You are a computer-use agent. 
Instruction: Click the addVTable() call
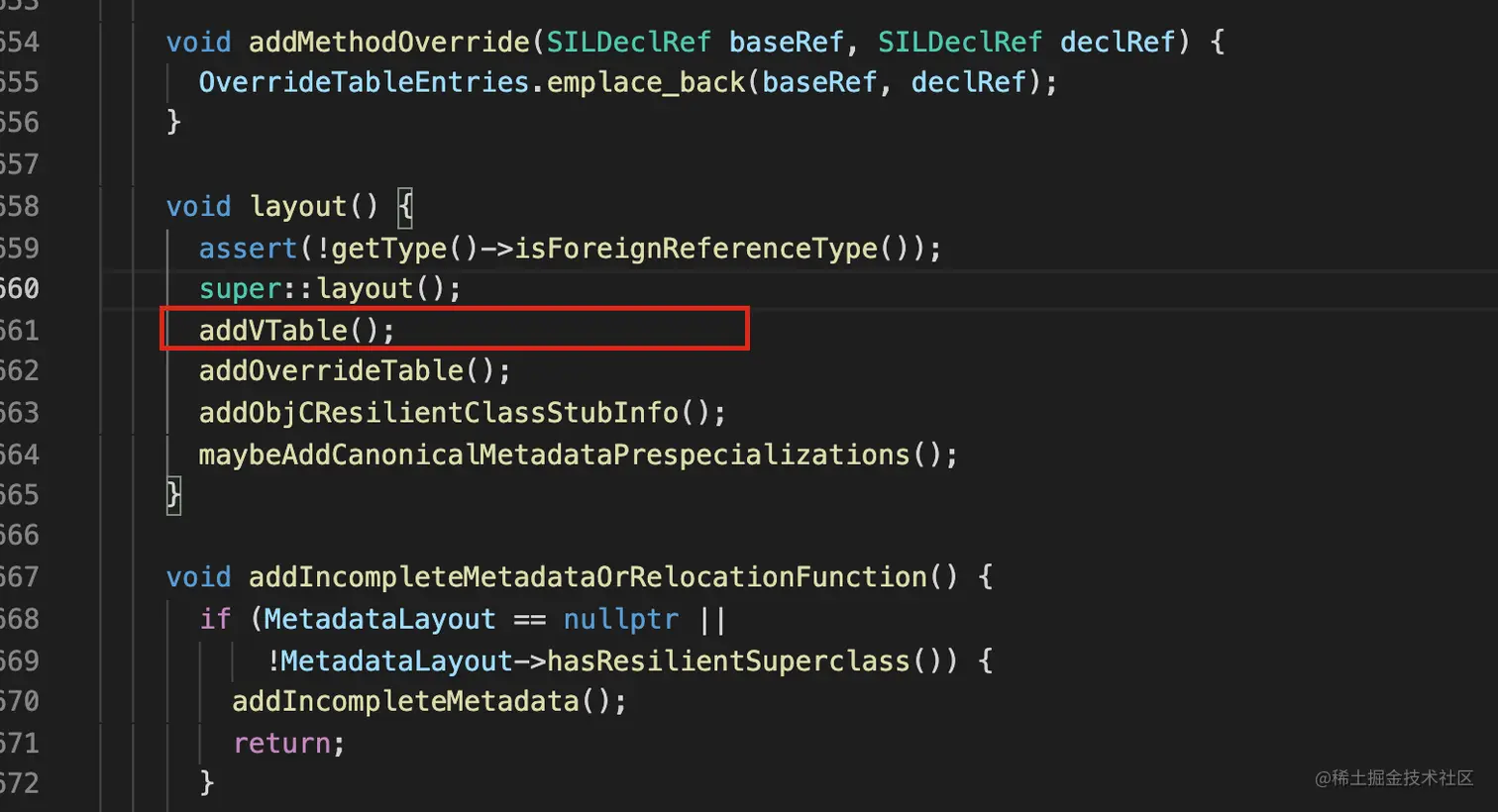[296, 330]
